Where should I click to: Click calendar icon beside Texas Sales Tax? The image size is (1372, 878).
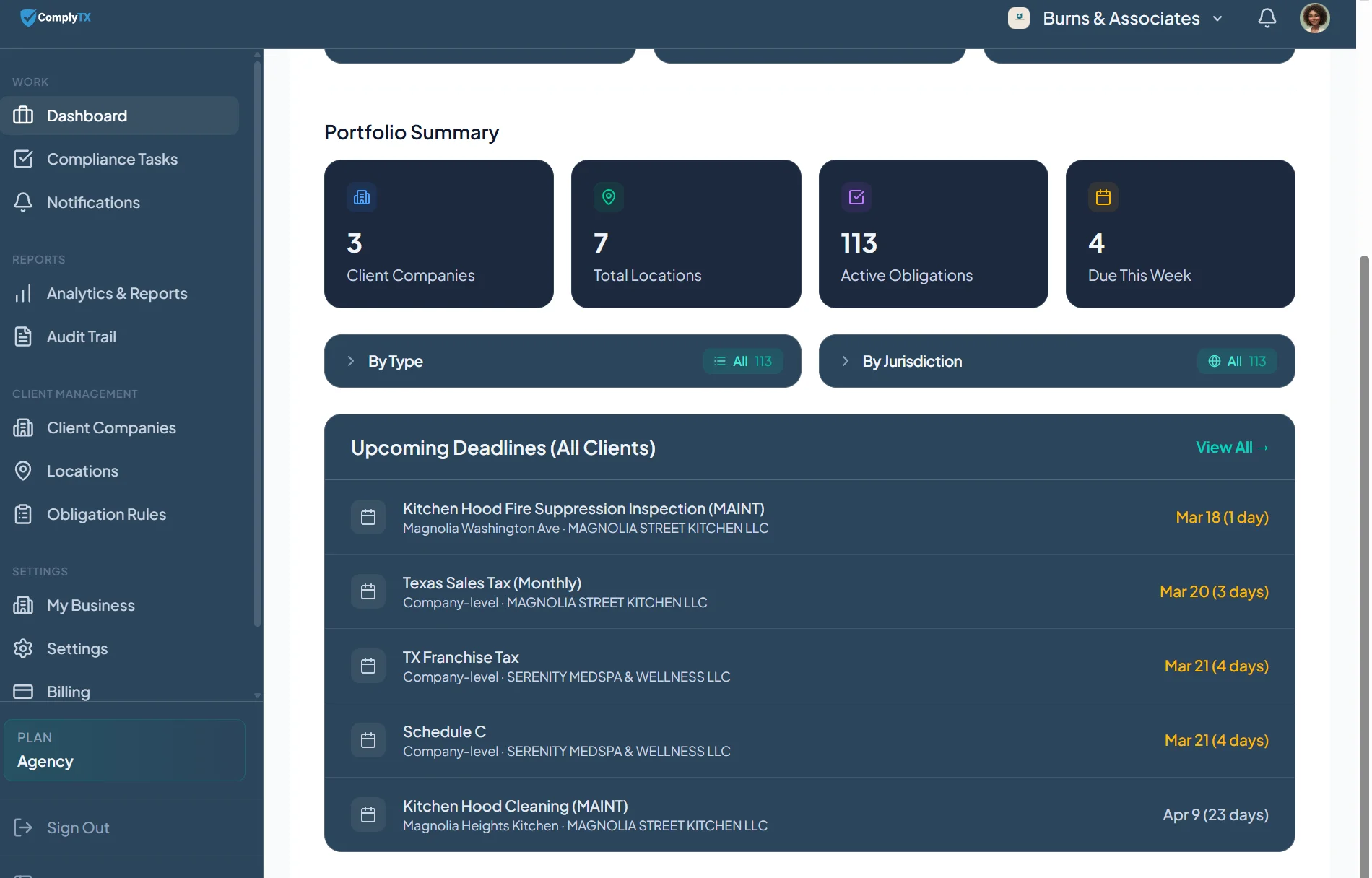coord(368,591)
